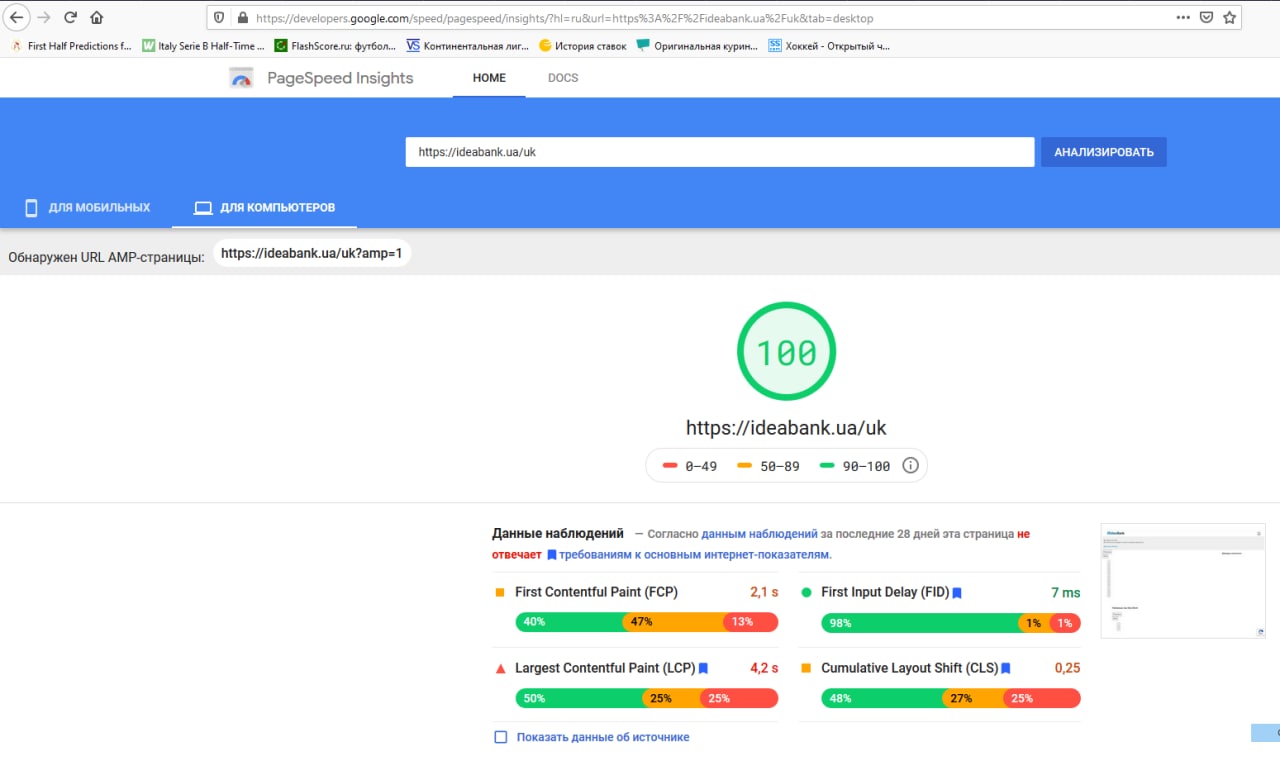Click bookmark flag next to Cumulative Layout Shift

1006,669
